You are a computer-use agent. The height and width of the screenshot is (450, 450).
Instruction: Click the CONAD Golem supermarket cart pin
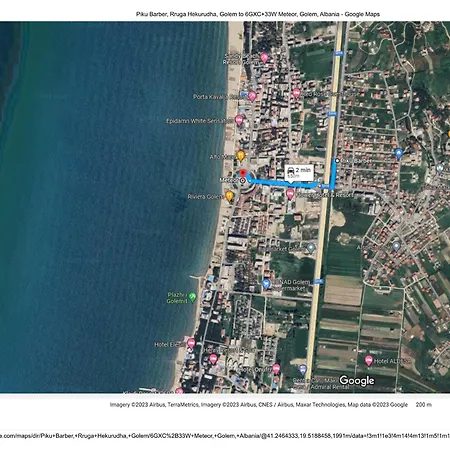(266, 284)
